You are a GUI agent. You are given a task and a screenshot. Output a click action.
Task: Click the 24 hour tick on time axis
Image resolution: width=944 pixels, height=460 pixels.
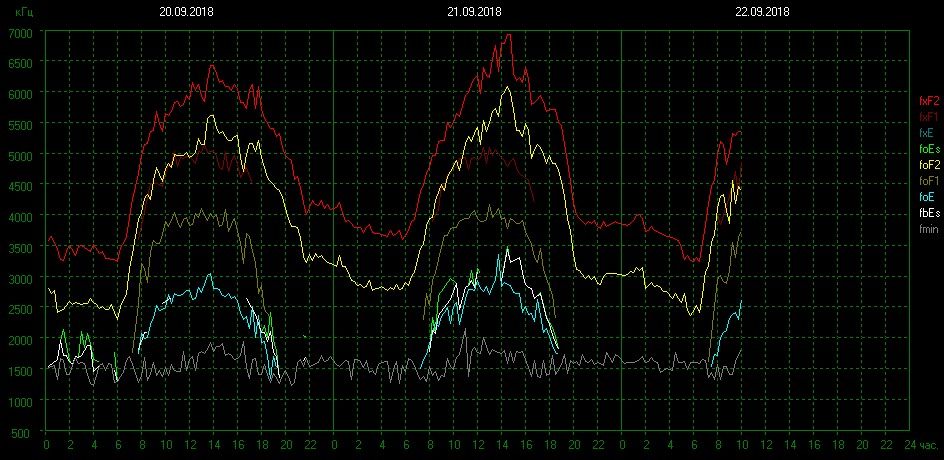(908, 445)
